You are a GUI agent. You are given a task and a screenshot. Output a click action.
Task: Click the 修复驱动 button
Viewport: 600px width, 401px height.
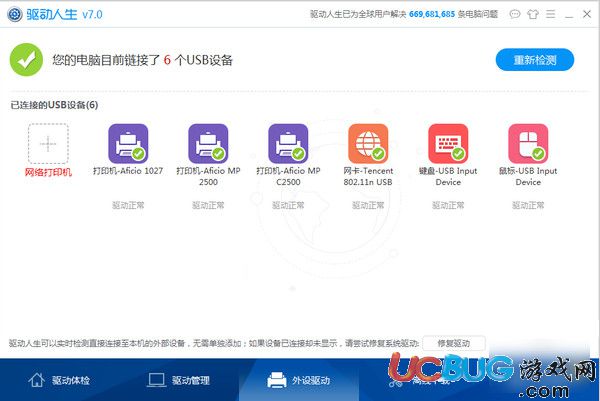(x=454, y=343)
